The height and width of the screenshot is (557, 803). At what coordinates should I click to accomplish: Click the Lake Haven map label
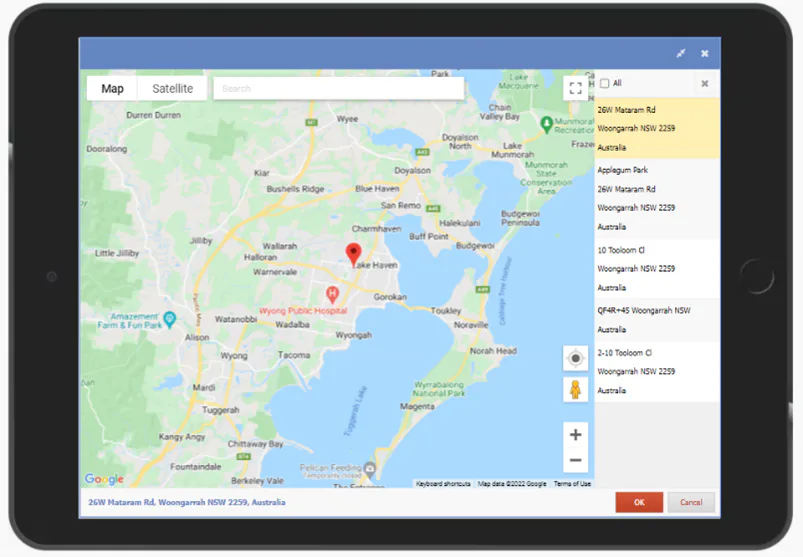(x=375, y=265)
